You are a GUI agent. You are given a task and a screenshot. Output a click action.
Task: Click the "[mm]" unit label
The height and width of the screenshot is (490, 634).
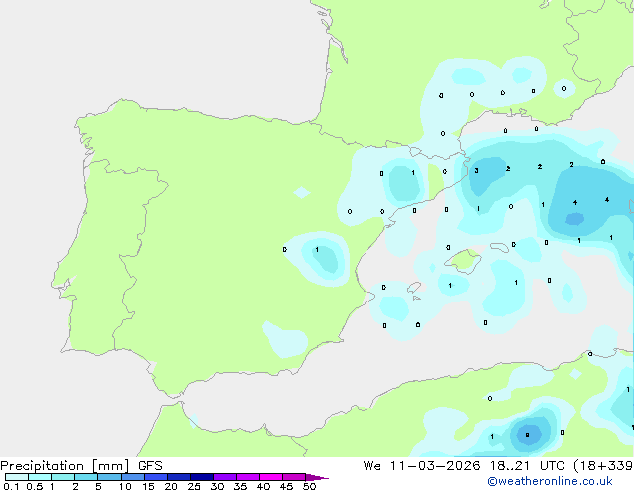click(x=110, y=466)
